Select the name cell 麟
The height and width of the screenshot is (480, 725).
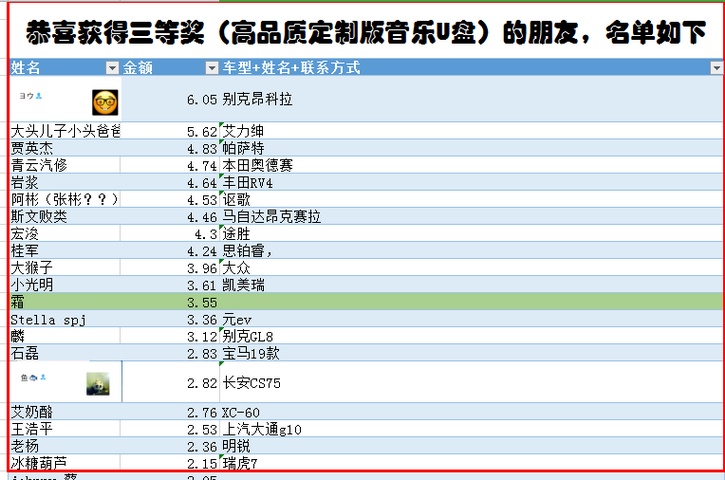click(x=65, y=336)
